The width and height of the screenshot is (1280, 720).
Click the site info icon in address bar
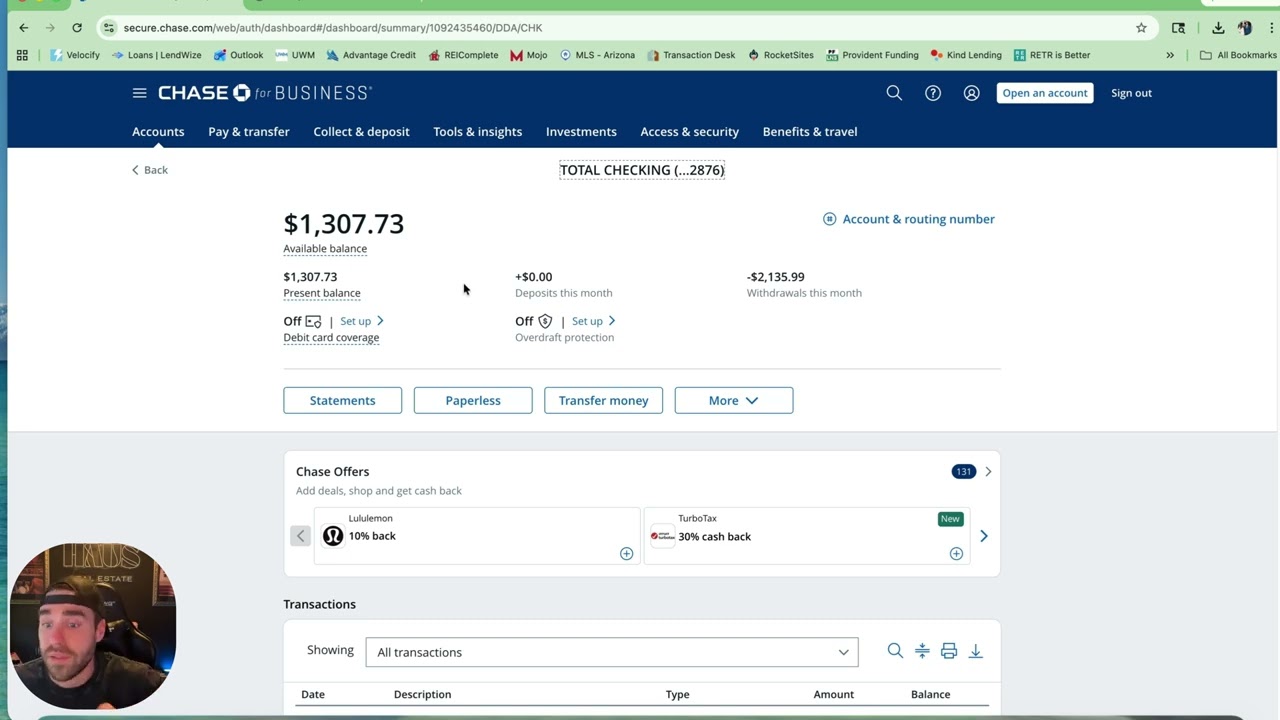109,28
